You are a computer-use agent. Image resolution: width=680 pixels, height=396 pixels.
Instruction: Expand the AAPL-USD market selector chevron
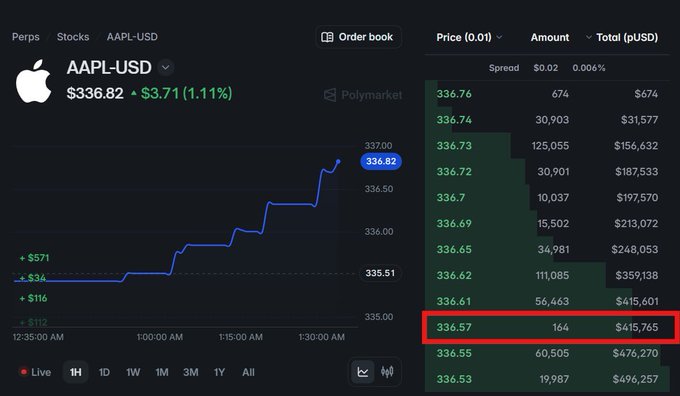165,67
